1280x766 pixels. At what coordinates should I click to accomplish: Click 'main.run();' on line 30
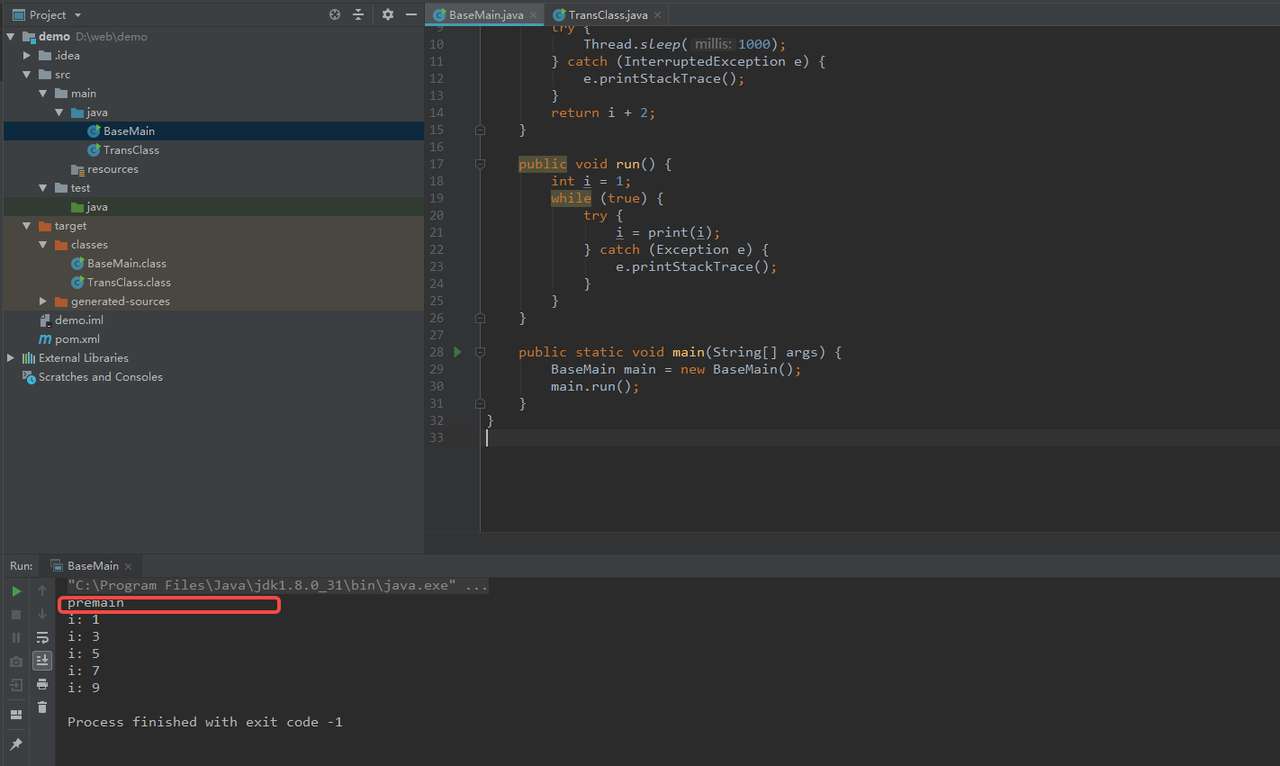click(595, 386)
